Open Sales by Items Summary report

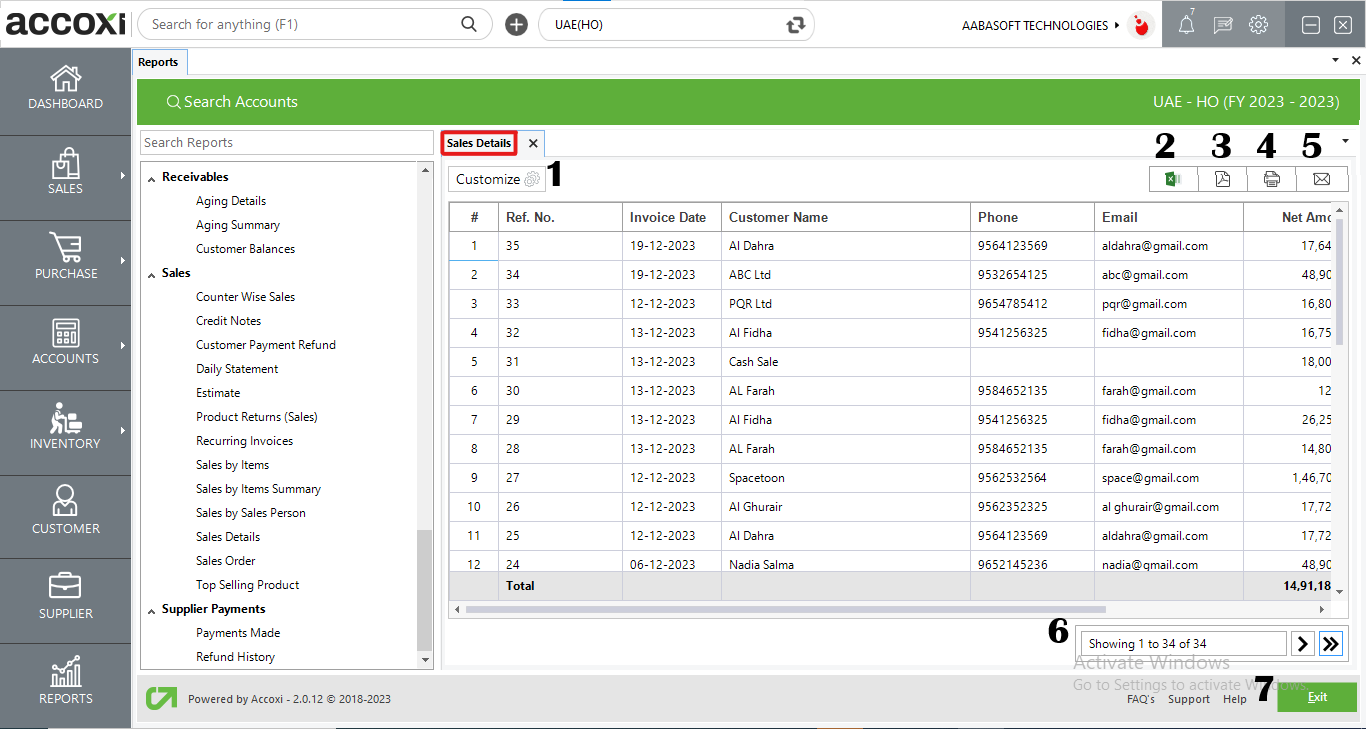pyautogui.click(x=258, y=489)
